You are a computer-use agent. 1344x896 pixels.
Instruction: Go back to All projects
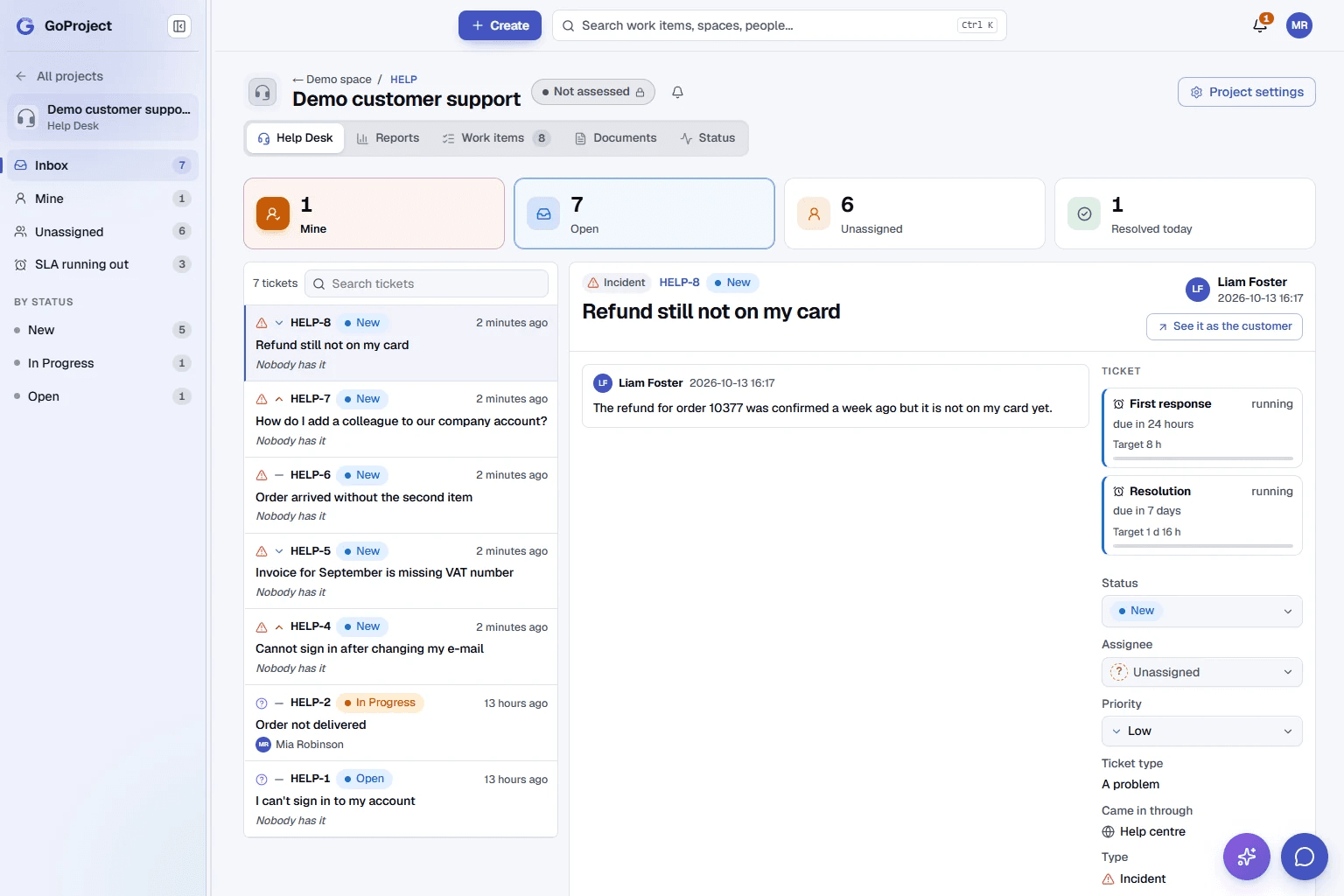click(x=59, y=76)
